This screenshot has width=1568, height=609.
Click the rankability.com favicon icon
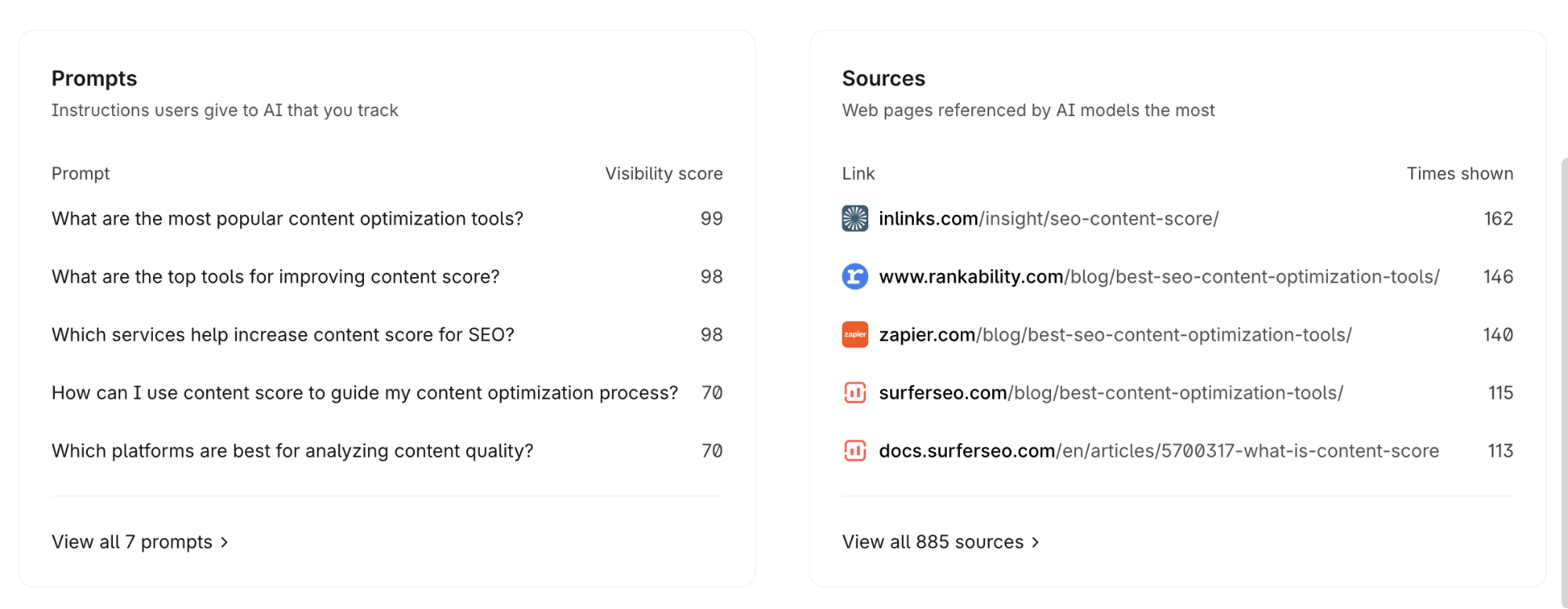pyautogui.click(x=854, y=276)
